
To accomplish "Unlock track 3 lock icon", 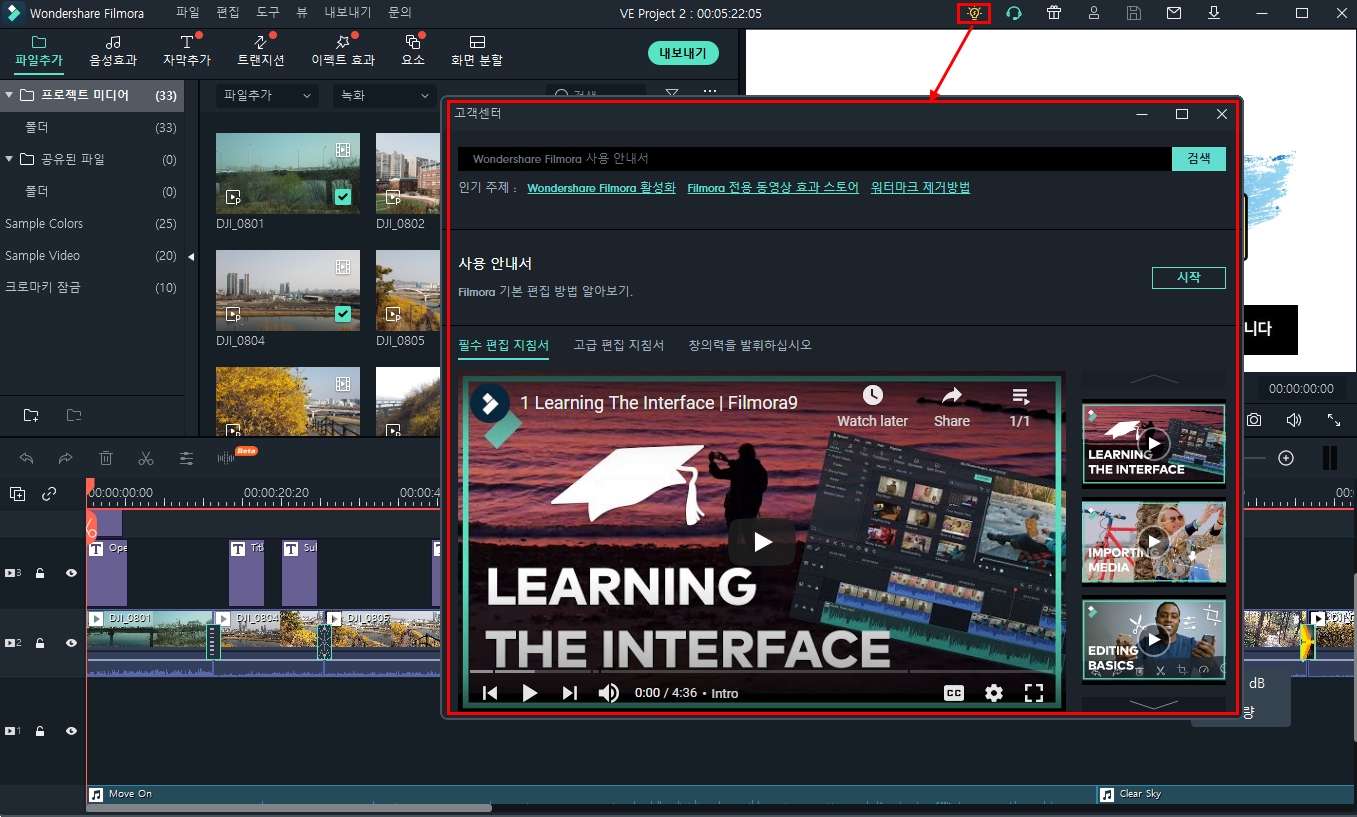I will [40, 574].
